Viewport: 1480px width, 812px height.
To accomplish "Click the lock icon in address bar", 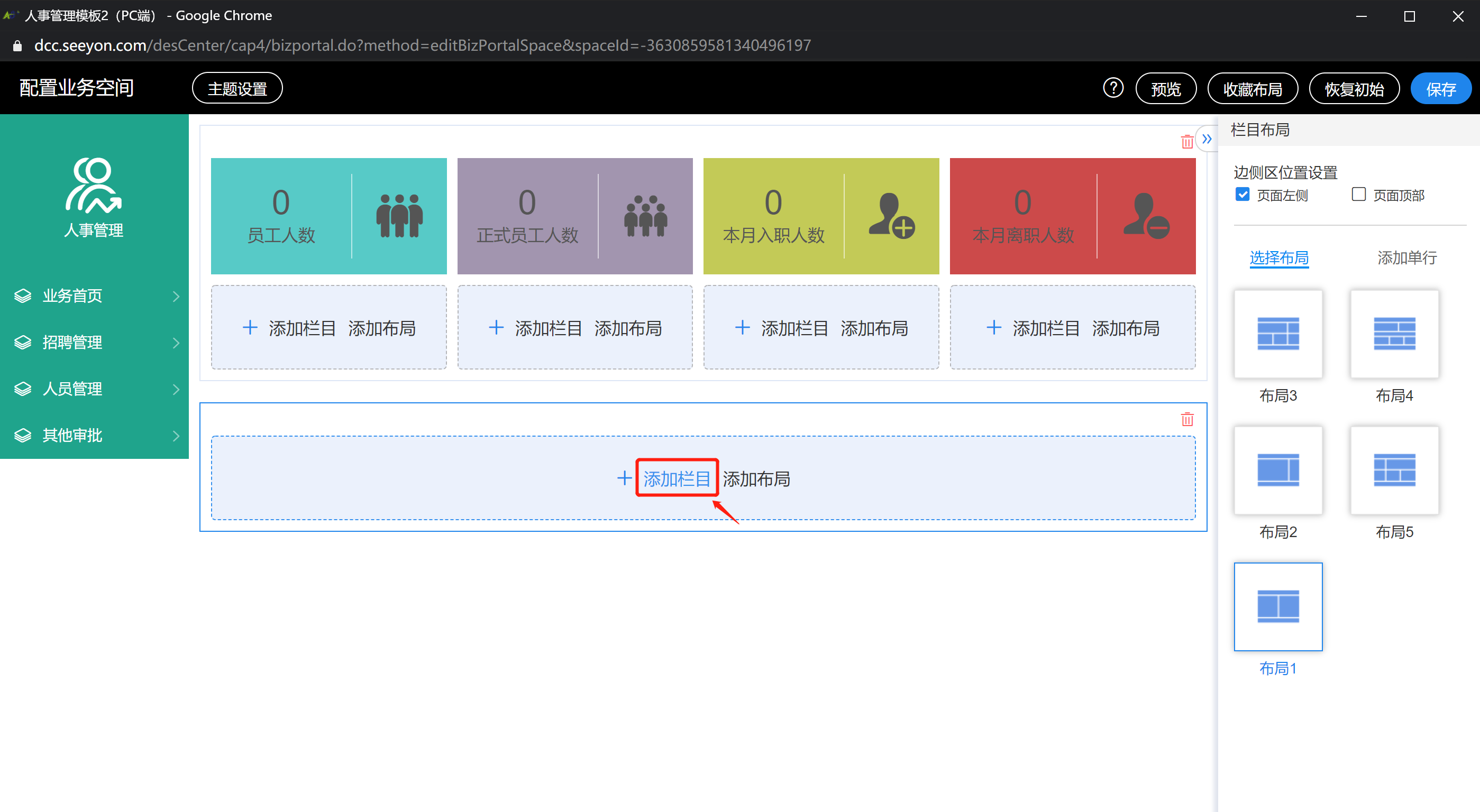I will tap(17, 46).
